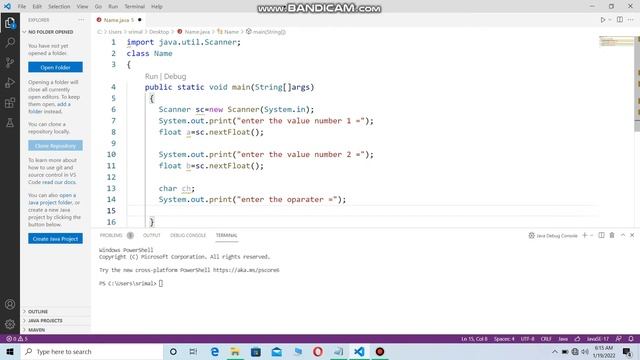The height and width of the screenshot is (360, 640).
Task: Click the Windows taskbar search box
Action: point(91,351)
